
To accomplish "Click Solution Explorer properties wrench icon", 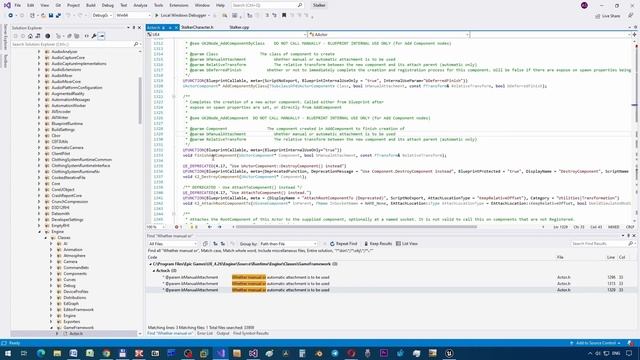I will 94,36.
